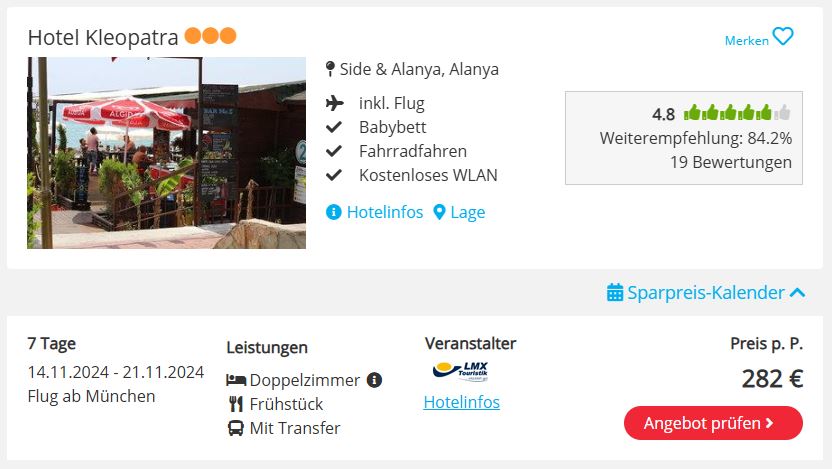Click the LMX Touristik logo
Screen dimensions: 832x469
click(461, 371)
